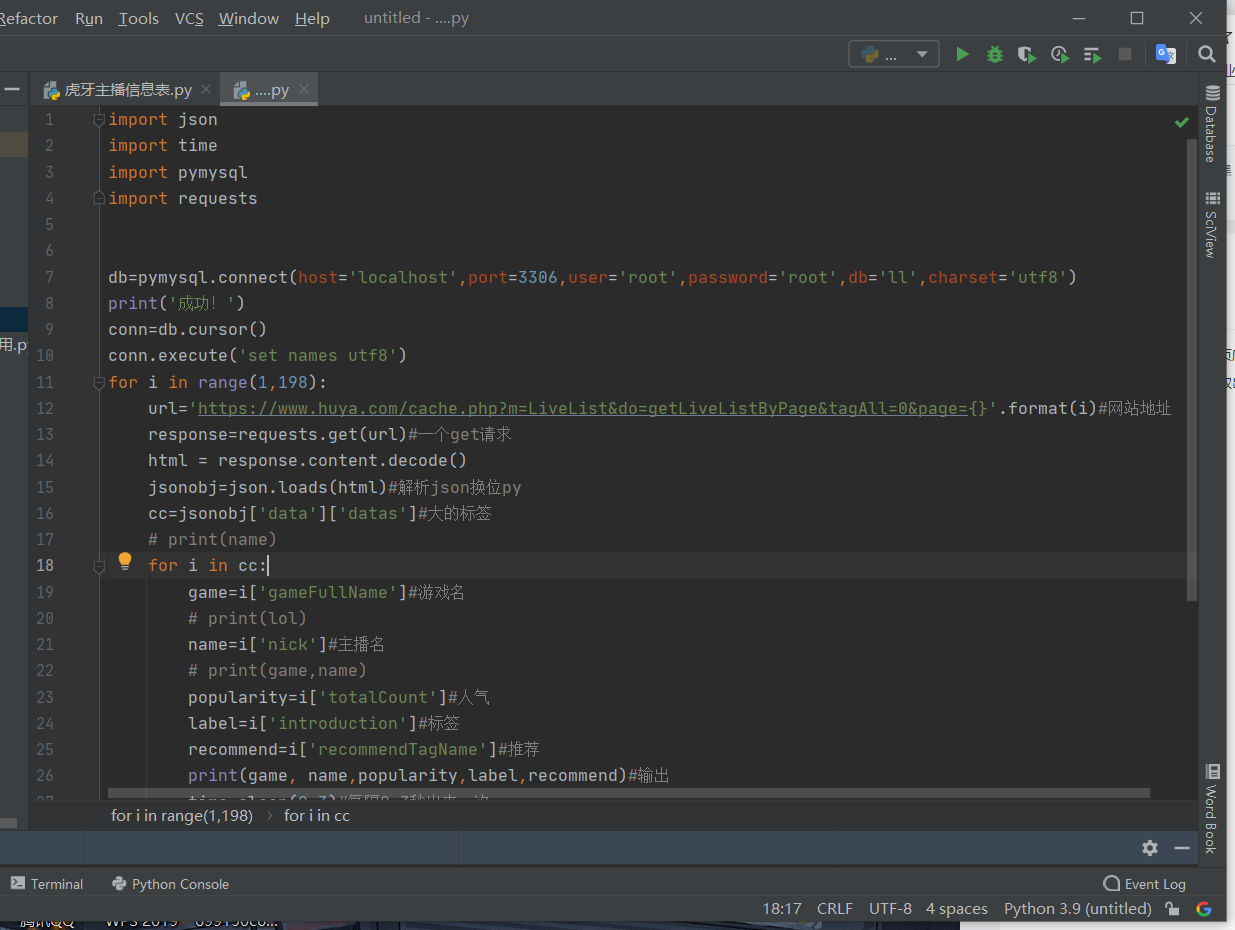The image size is (1235, 930).
Task: Open the VCS menu
Action: click(x=189, y=19)
